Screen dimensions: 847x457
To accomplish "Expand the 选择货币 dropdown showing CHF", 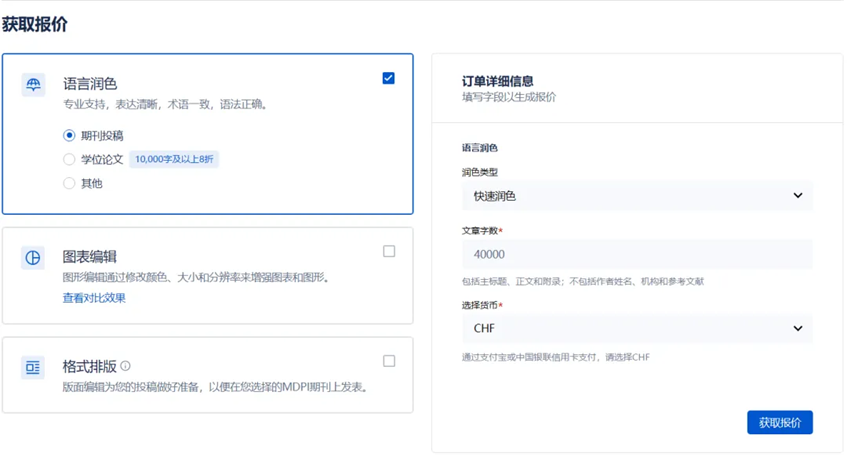I will click(x=637, y=328).
